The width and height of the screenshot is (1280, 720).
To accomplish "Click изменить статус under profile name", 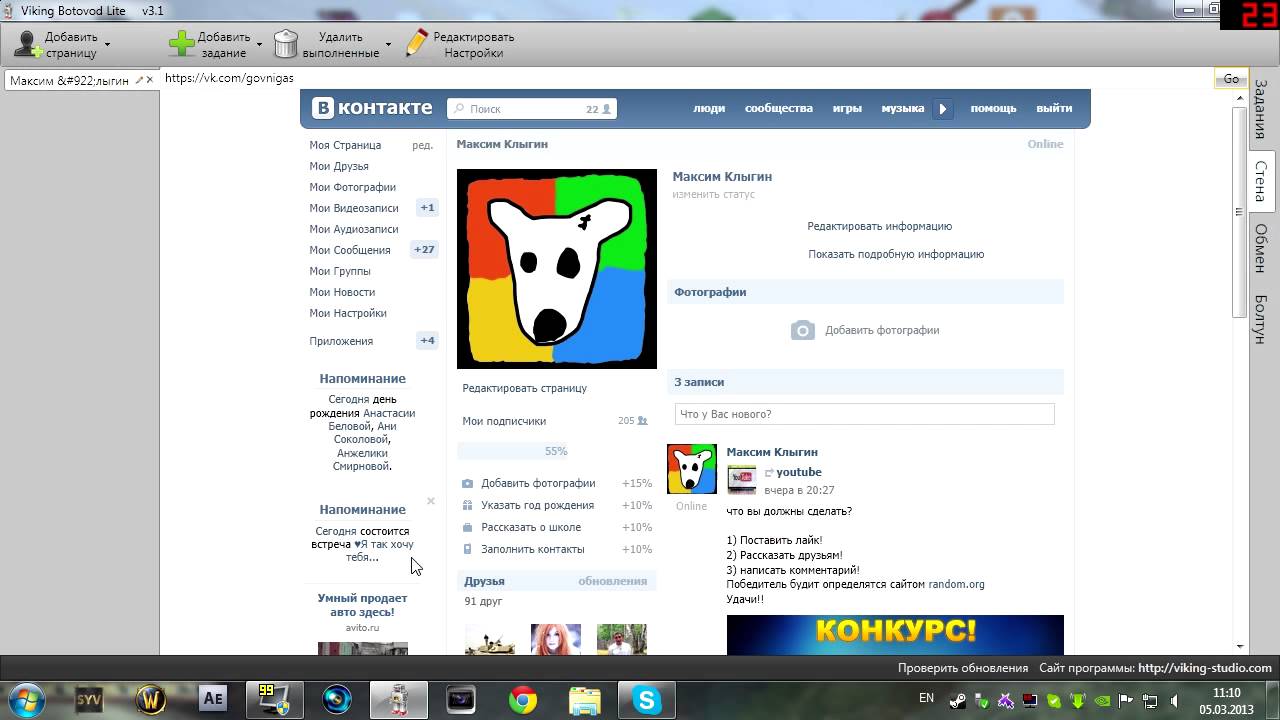I will [x=713, y=194].
